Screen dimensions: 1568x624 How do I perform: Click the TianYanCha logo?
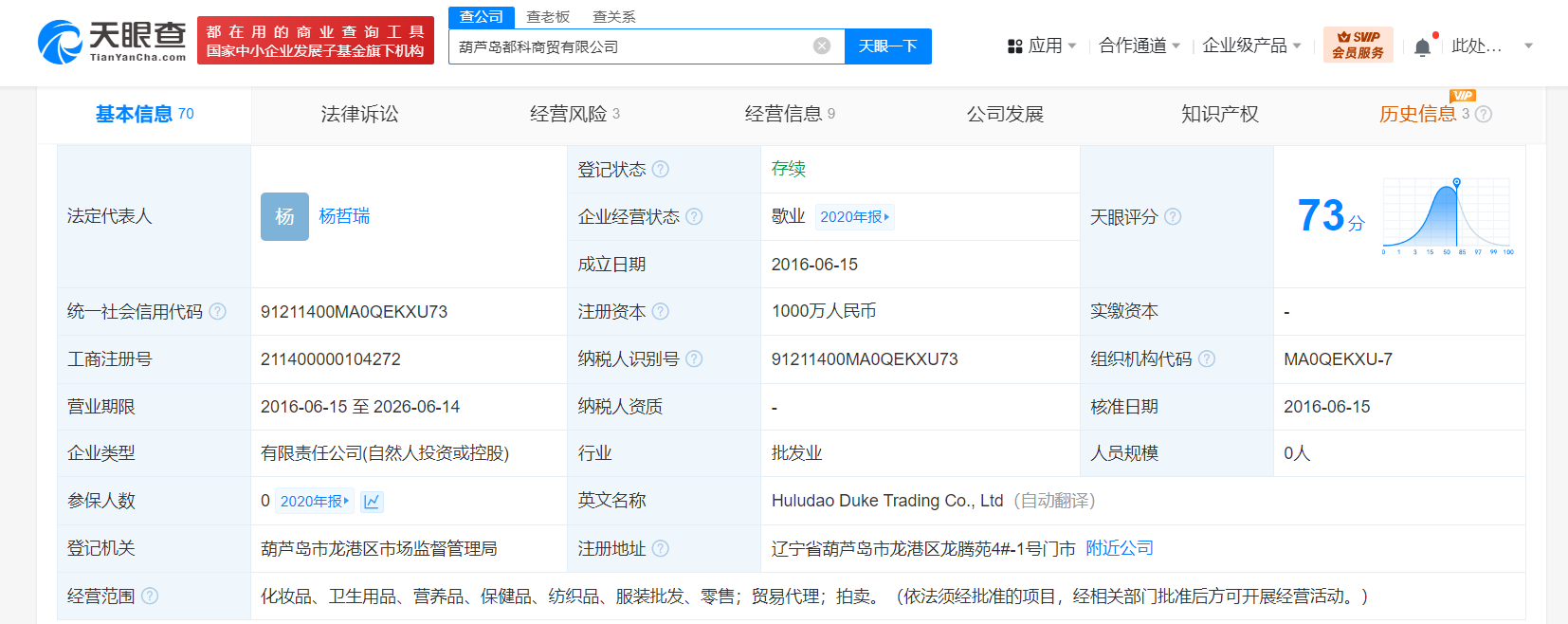coord(112,42)
